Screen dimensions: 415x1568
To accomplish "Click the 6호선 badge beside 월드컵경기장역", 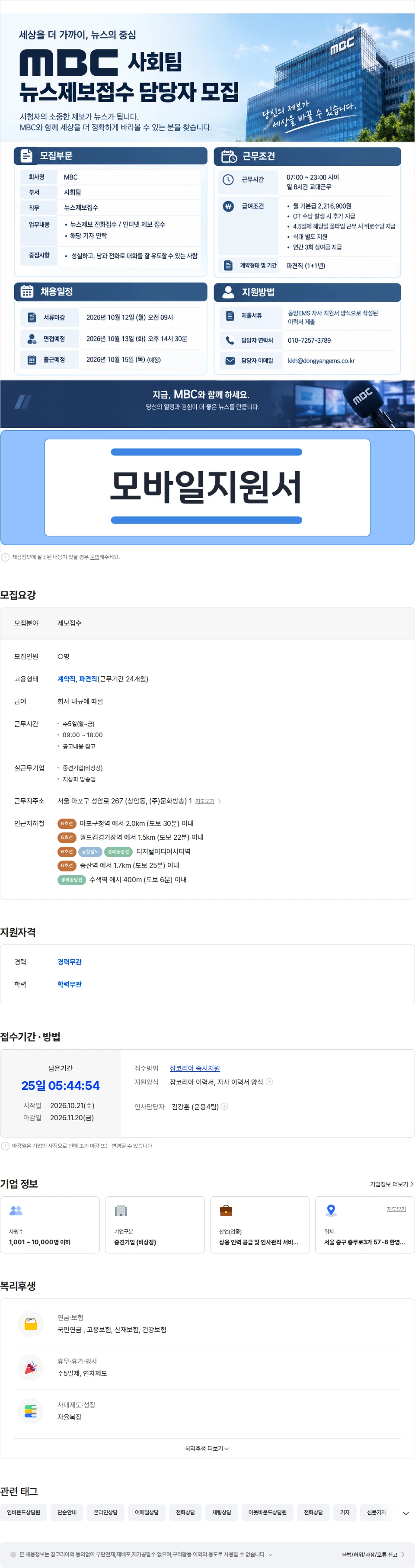I will 67,838.
